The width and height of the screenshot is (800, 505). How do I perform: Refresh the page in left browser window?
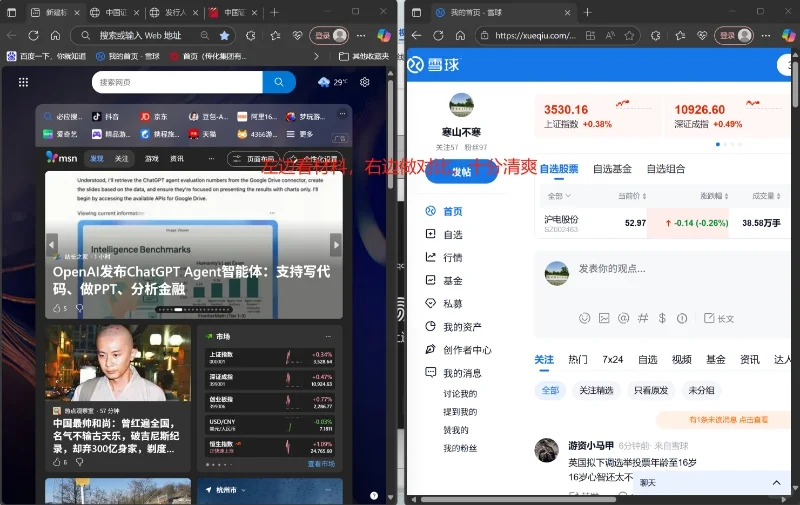pos(34,35)
